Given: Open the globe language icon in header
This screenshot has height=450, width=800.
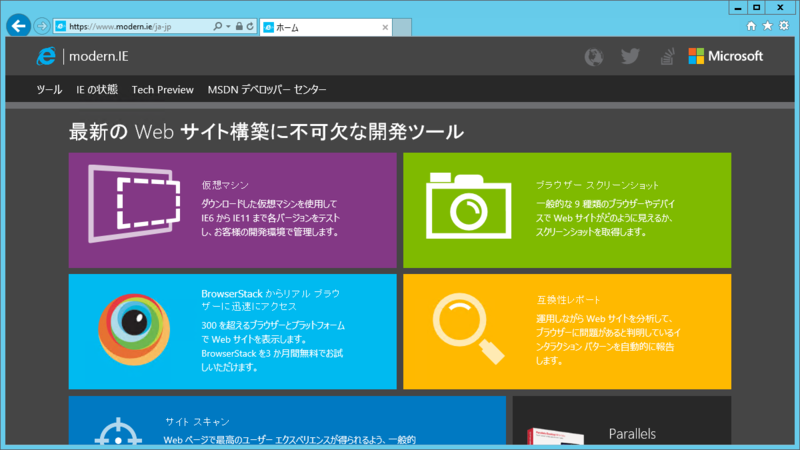Looking at the screenshot, I should [594, 57].
